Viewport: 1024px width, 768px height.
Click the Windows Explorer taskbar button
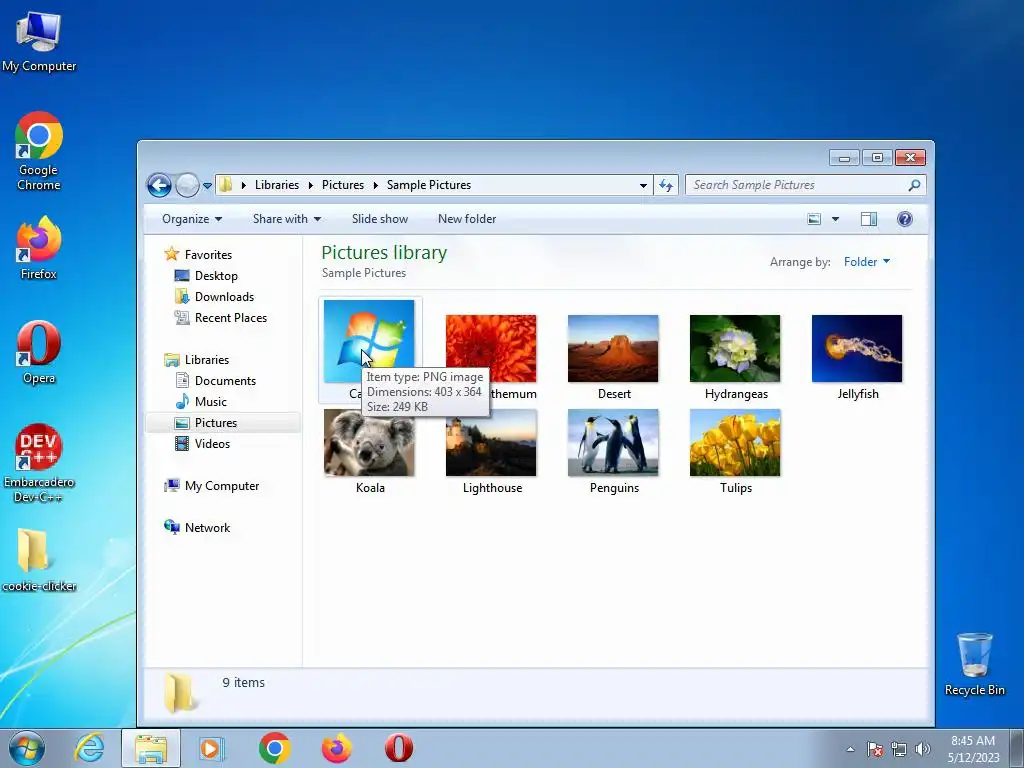[151, 748]
